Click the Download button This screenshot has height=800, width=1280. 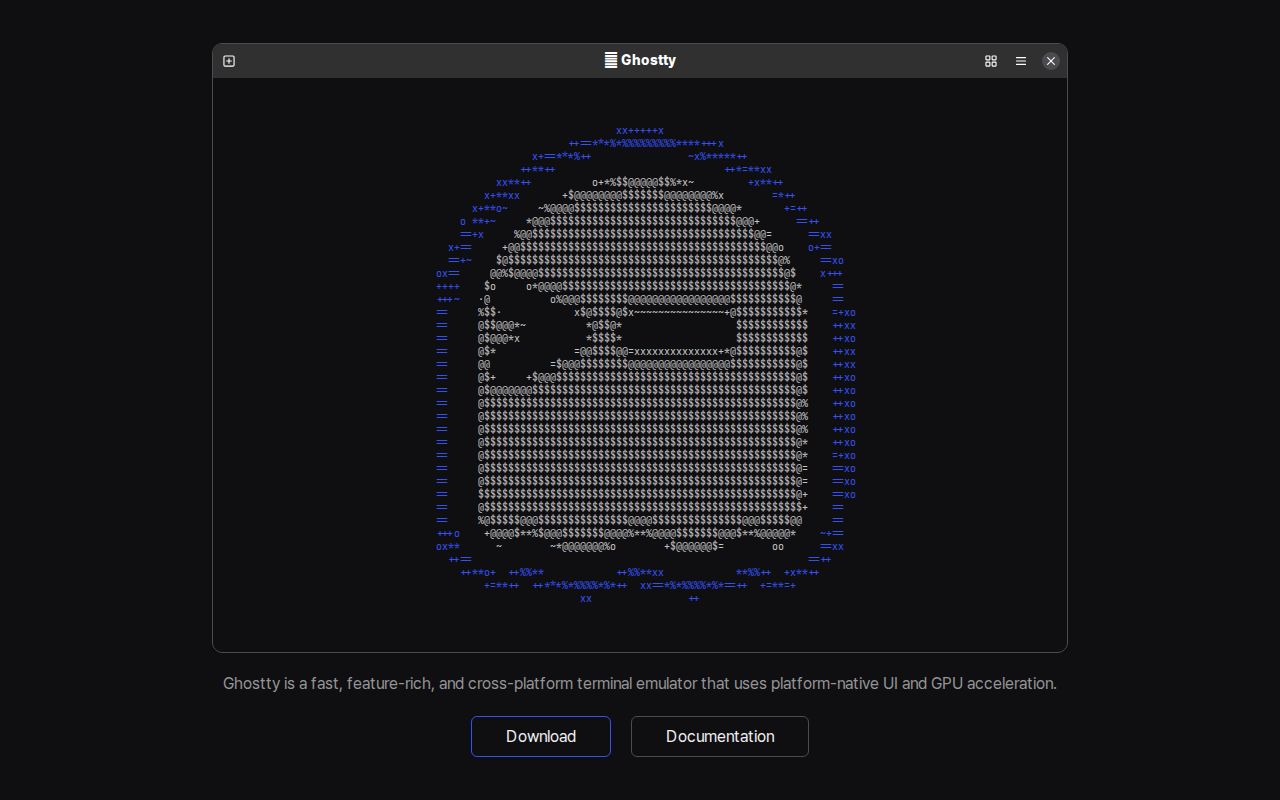541,736
